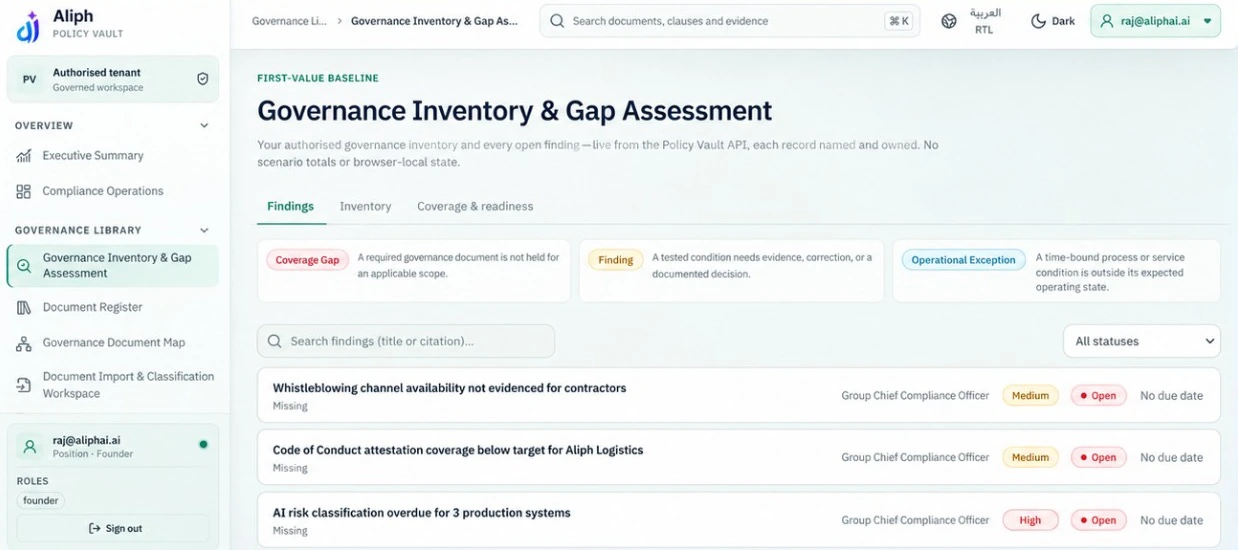Open Executive Summary in the sidebar
This screenshot has width=1238, height=550.
click(113, 156)
